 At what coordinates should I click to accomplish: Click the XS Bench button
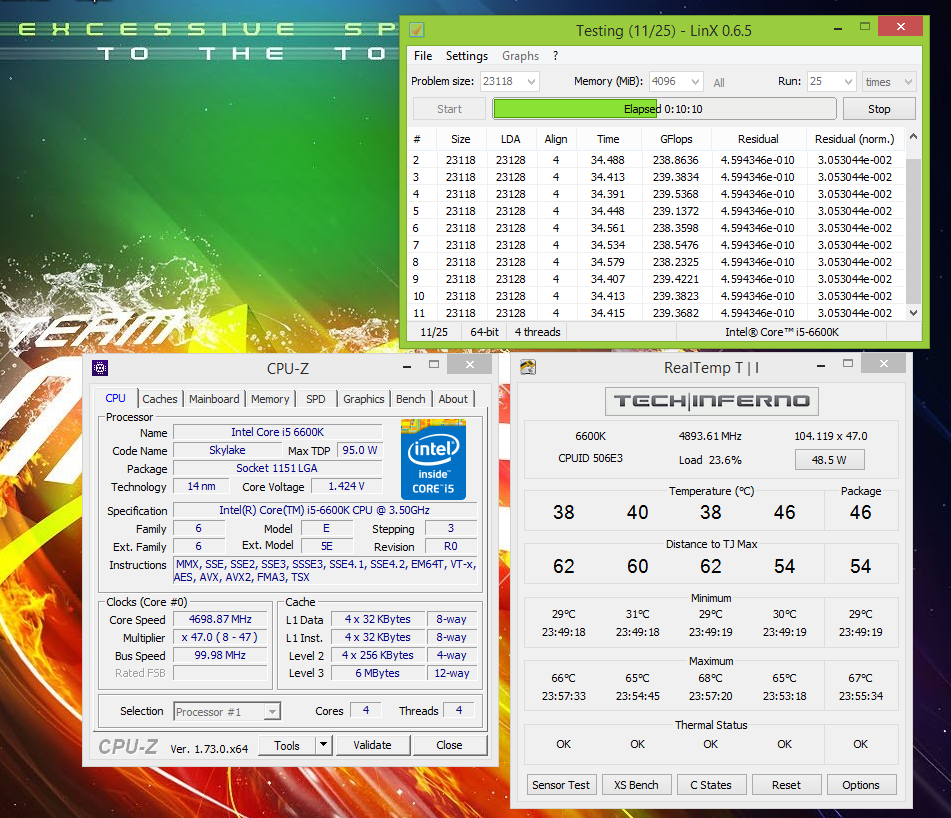(636, 785)
